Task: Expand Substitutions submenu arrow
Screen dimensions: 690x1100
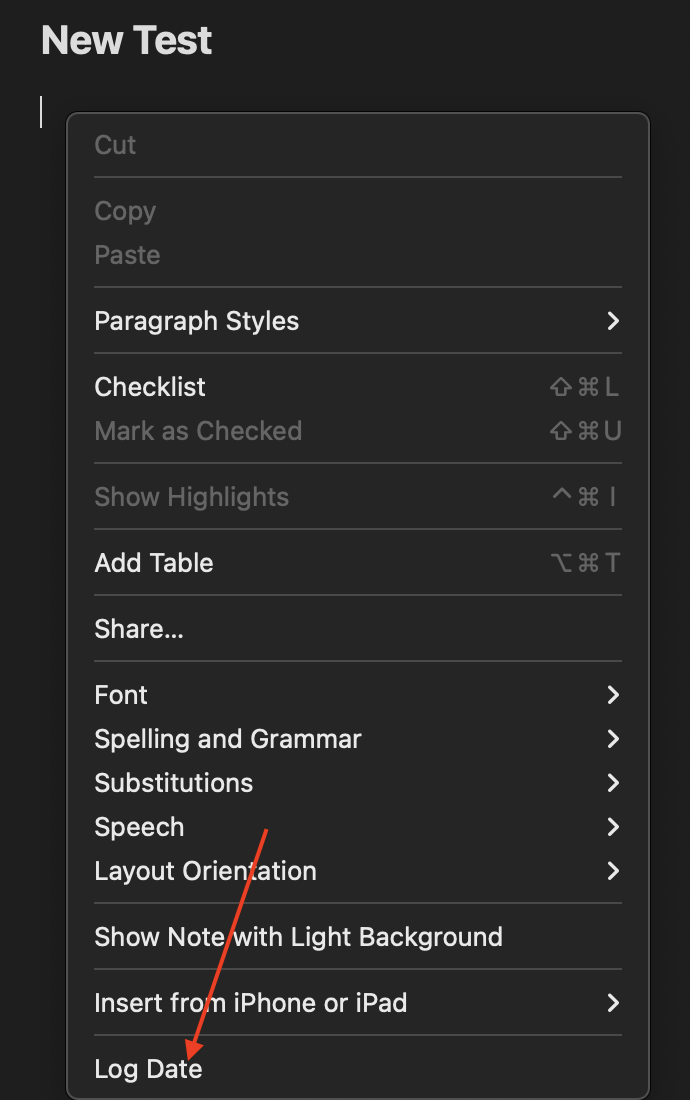Action: pyautogui.click(x=613, y=783)
